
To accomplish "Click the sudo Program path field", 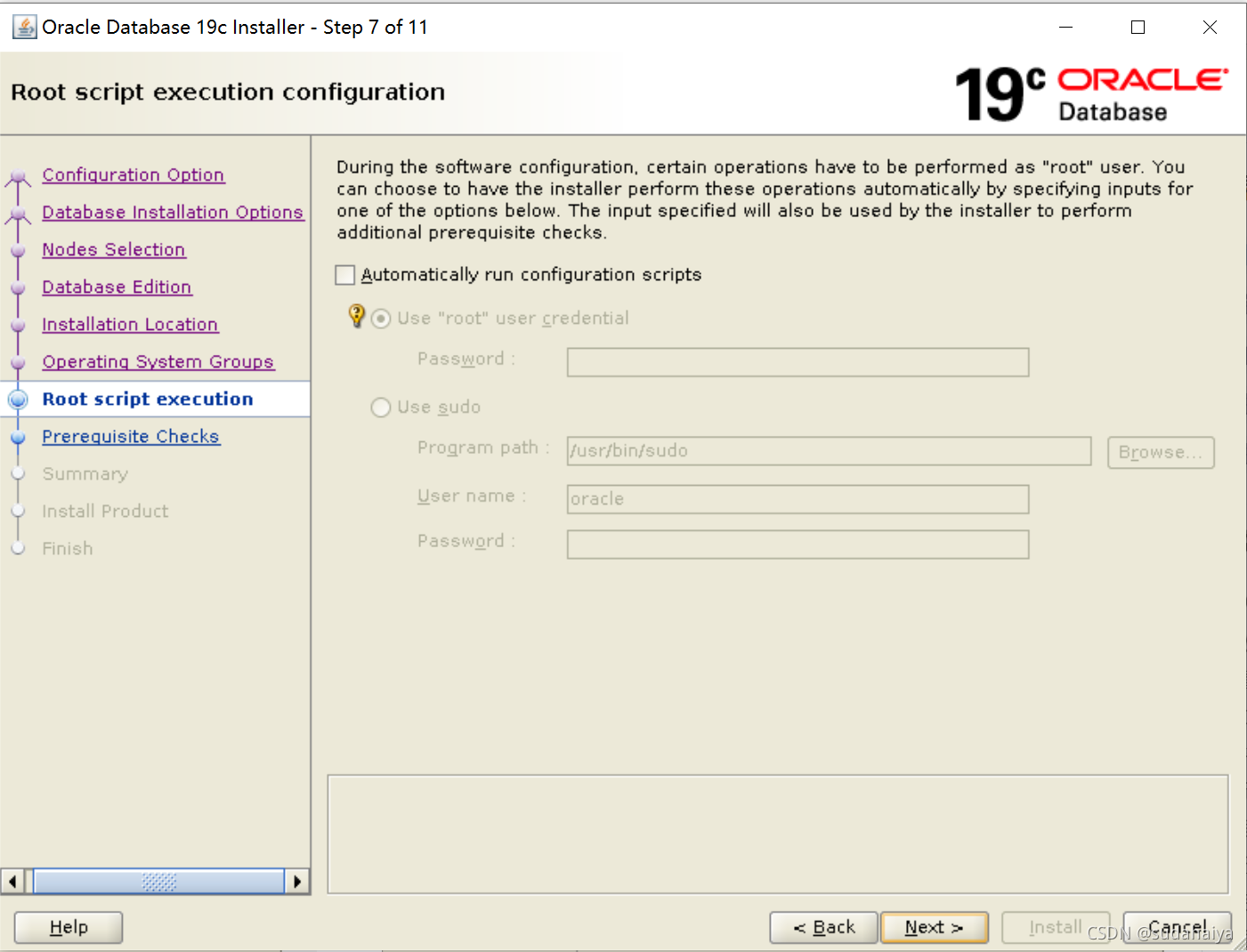I will (x=829, y=451).
